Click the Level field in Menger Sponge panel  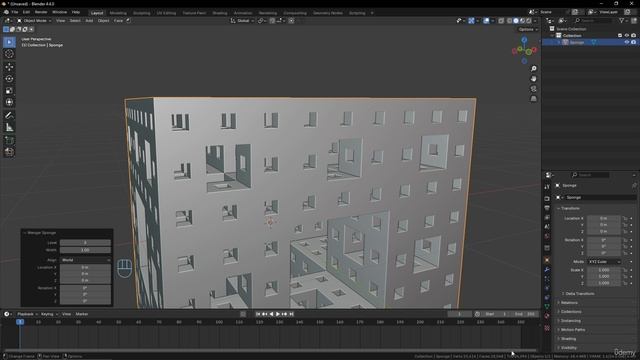(85, 242)
